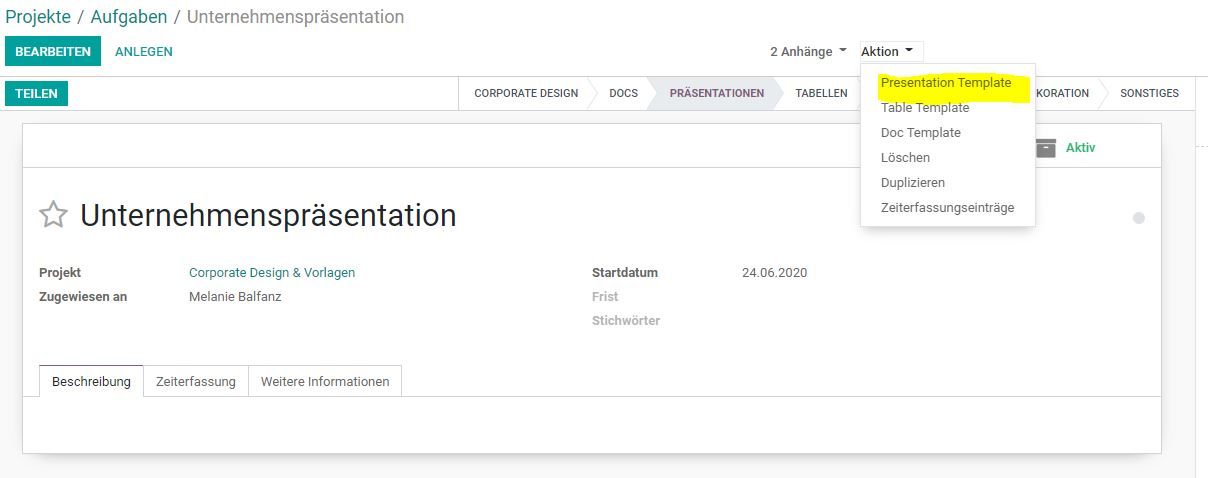Click the Frist field label
Screen dimensions: 1208x478
click(605, 297)
